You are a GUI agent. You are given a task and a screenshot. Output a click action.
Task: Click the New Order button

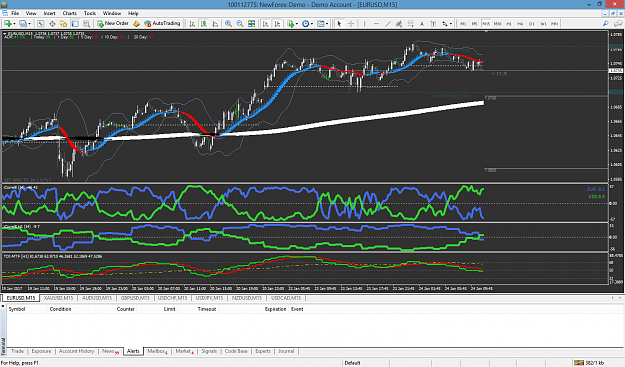[x=113, y=24]
